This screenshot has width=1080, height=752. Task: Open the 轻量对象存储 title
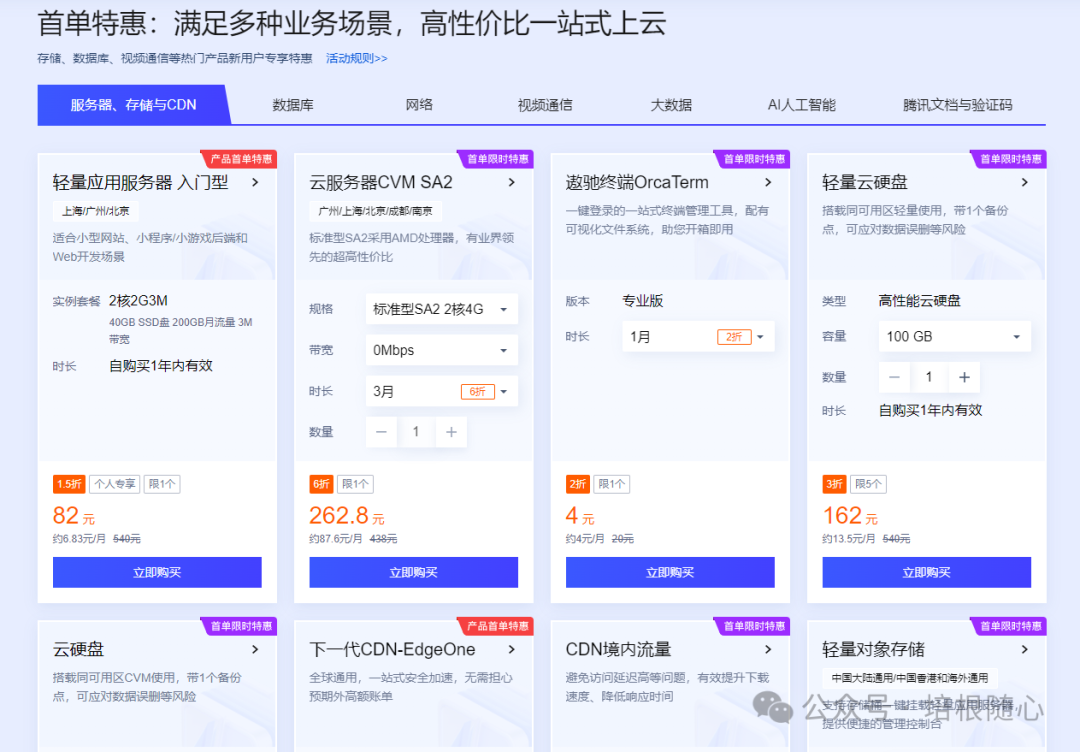(x=873, y=649)
